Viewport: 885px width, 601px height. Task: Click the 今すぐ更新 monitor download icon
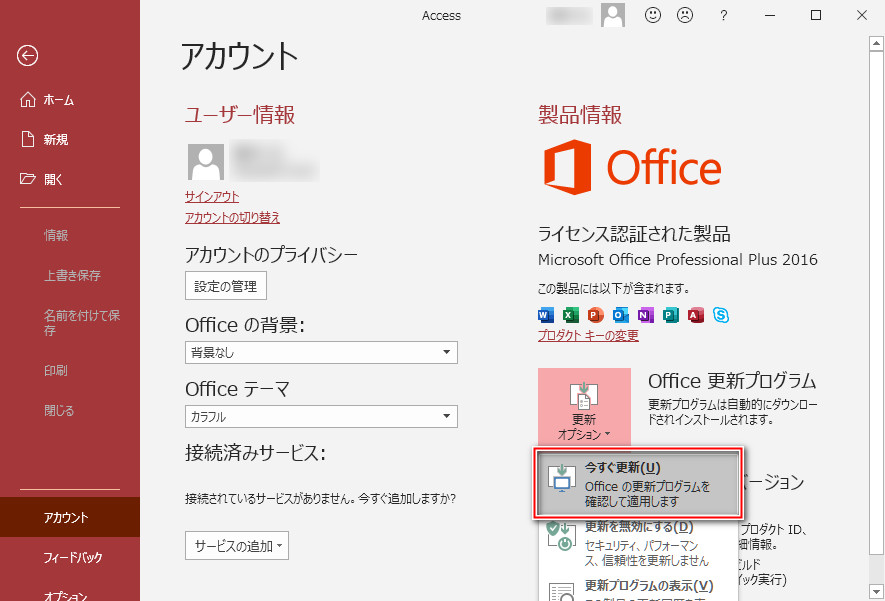tap(562, 479)
